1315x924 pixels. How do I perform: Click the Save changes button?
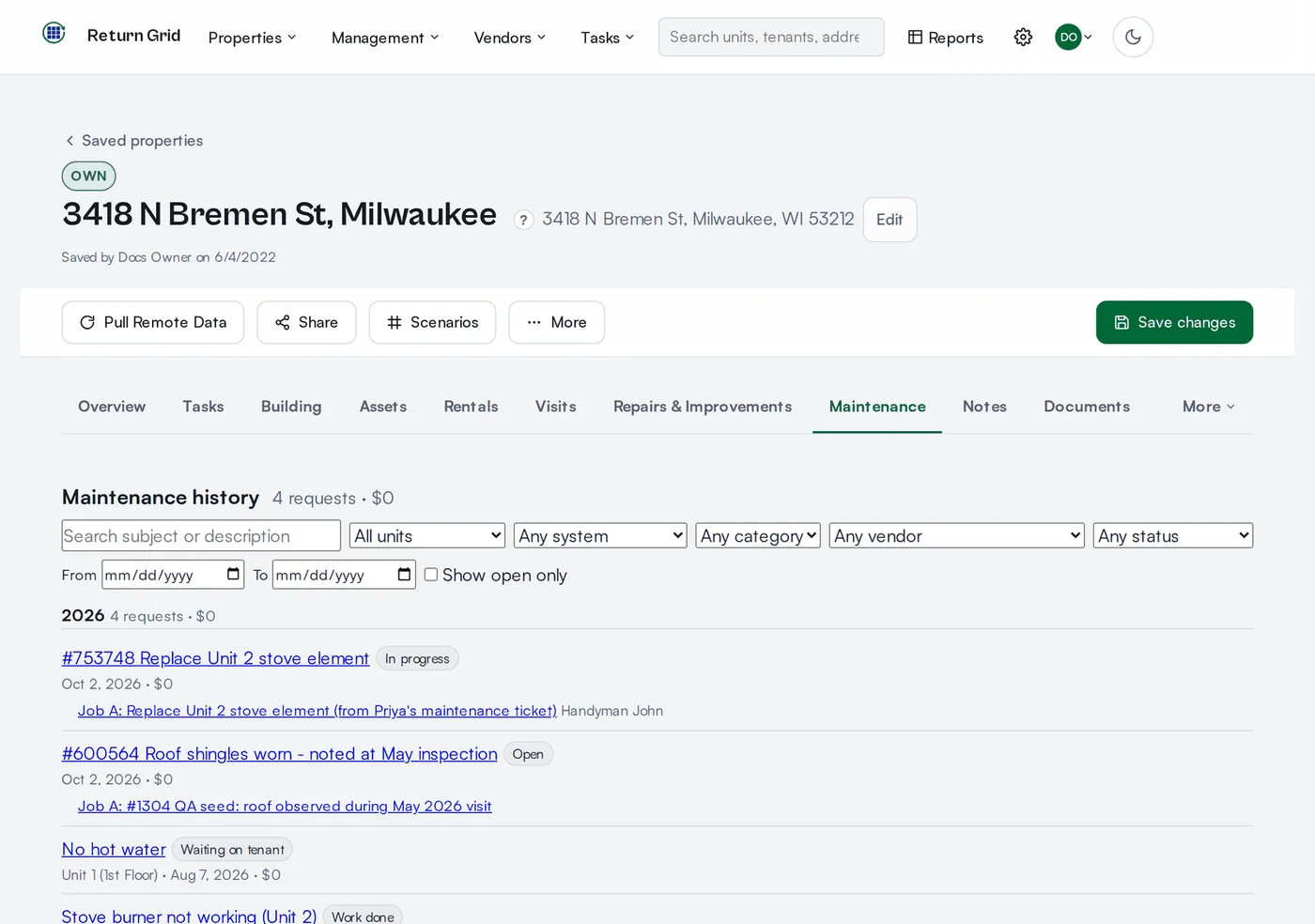tap(1174, 322)
